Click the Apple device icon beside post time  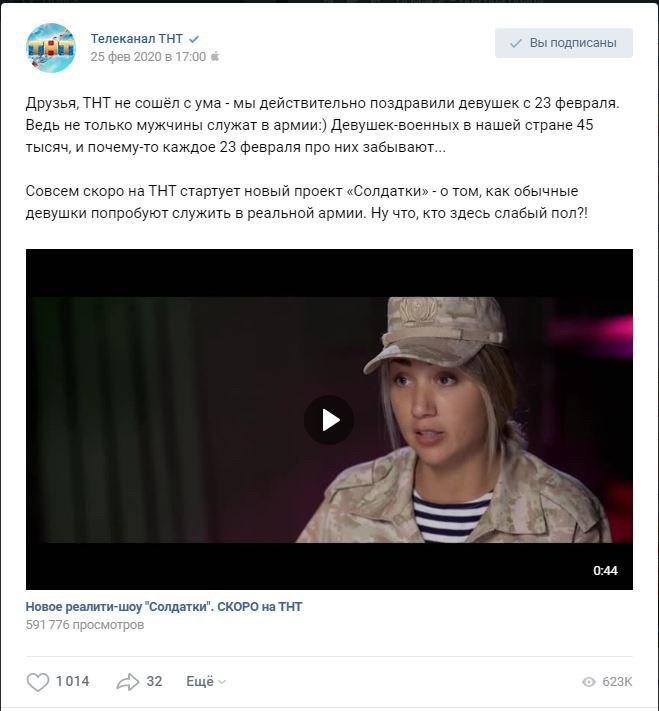pos(215,56)
